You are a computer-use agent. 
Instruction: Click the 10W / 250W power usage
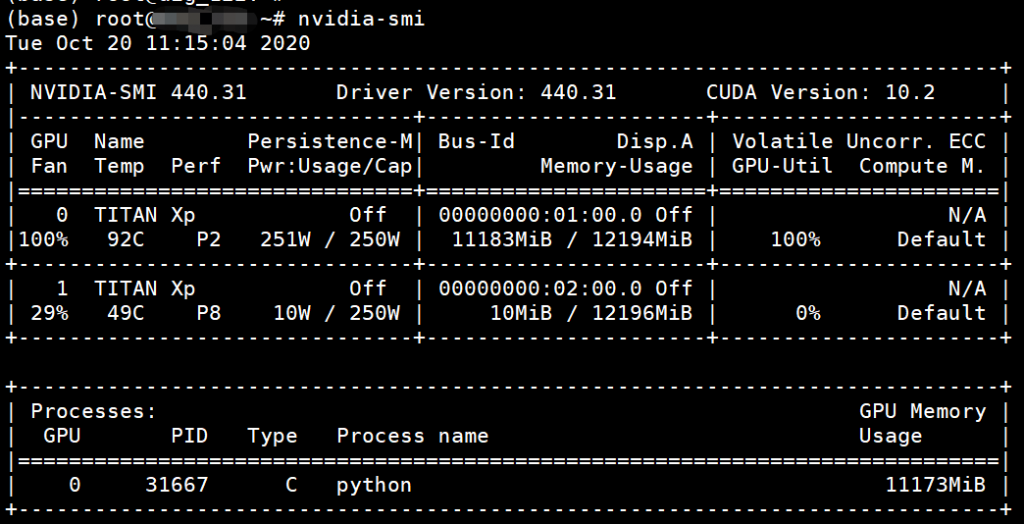point(335,313)
